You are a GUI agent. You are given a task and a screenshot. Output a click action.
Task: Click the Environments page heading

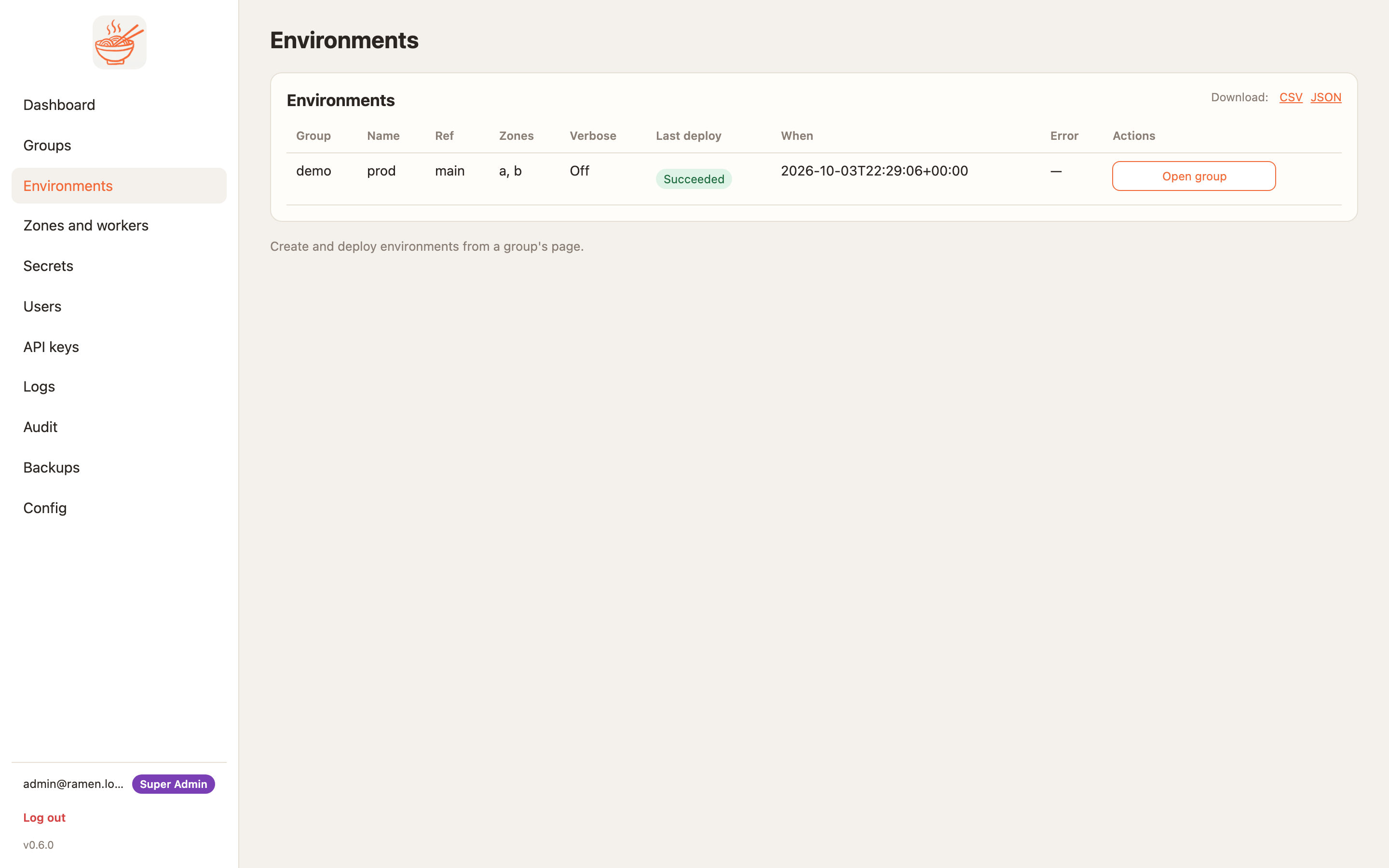(344, 40)
